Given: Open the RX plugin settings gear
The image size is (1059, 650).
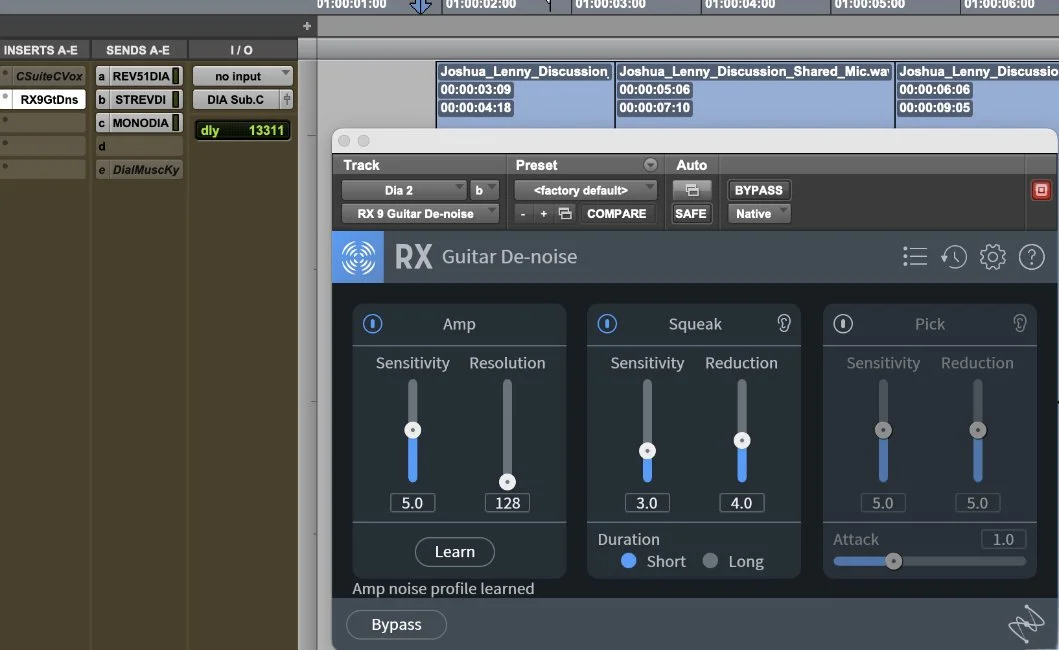Looking at the screenshot, I should (x=993, y=257).
